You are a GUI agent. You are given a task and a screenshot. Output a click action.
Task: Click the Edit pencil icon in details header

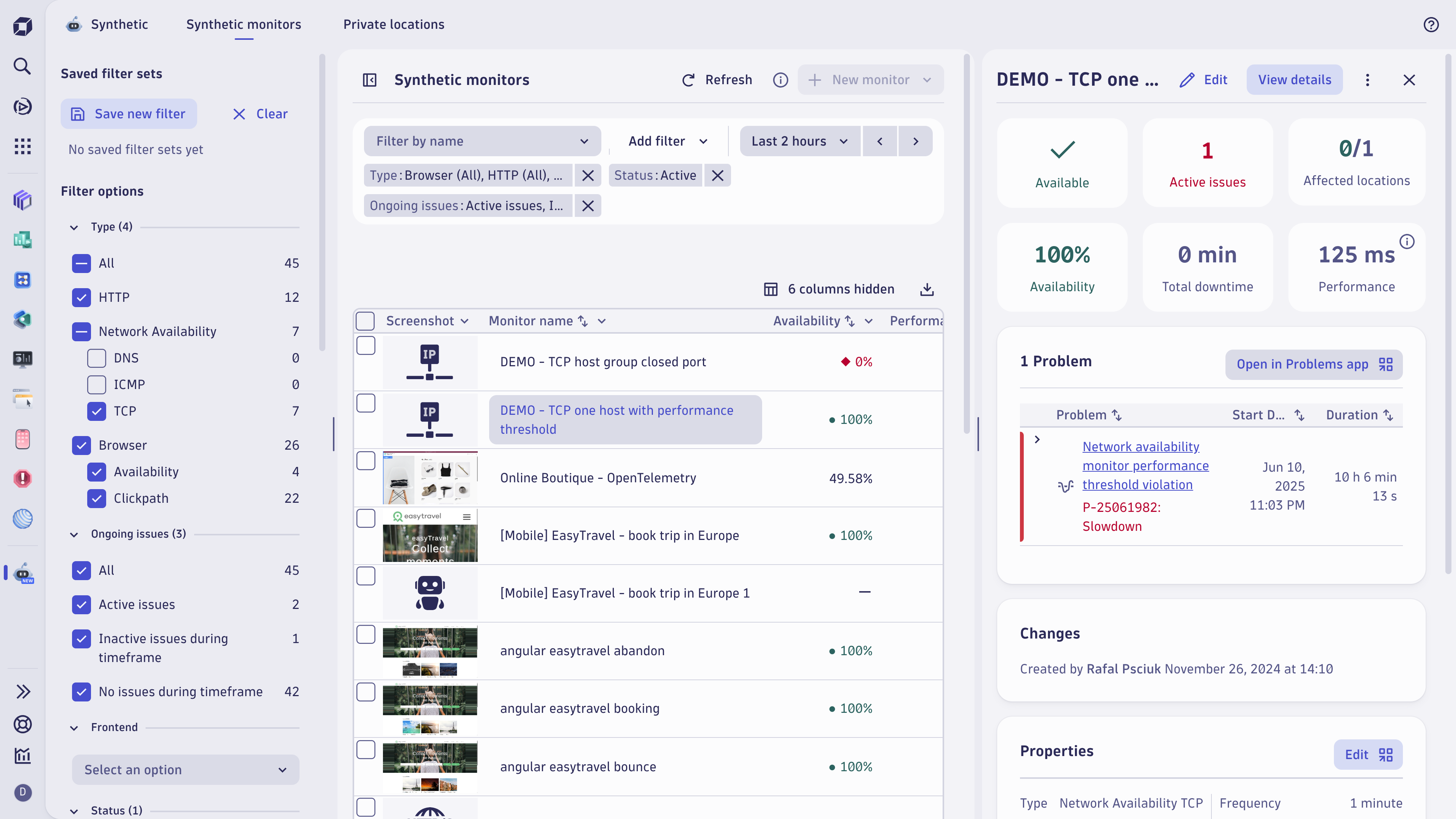1186,80
